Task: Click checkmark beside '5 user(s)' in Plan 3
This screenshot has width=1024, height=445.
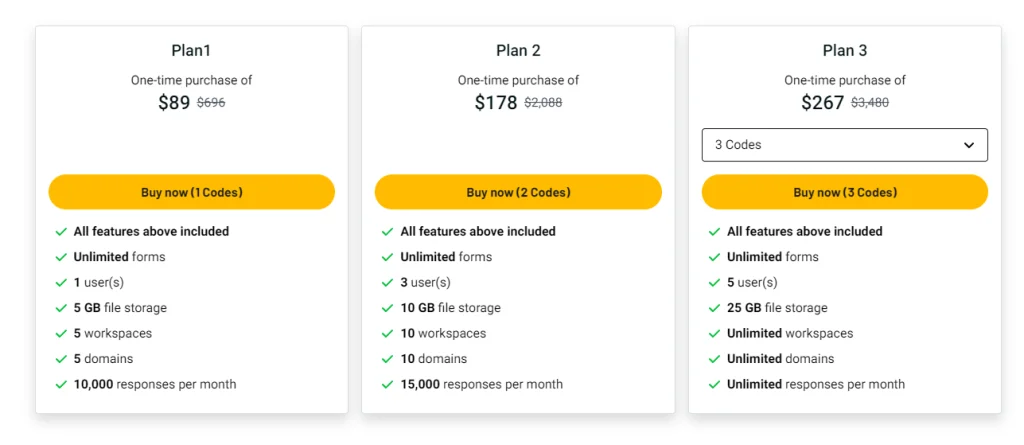Action: click(714, 283)
